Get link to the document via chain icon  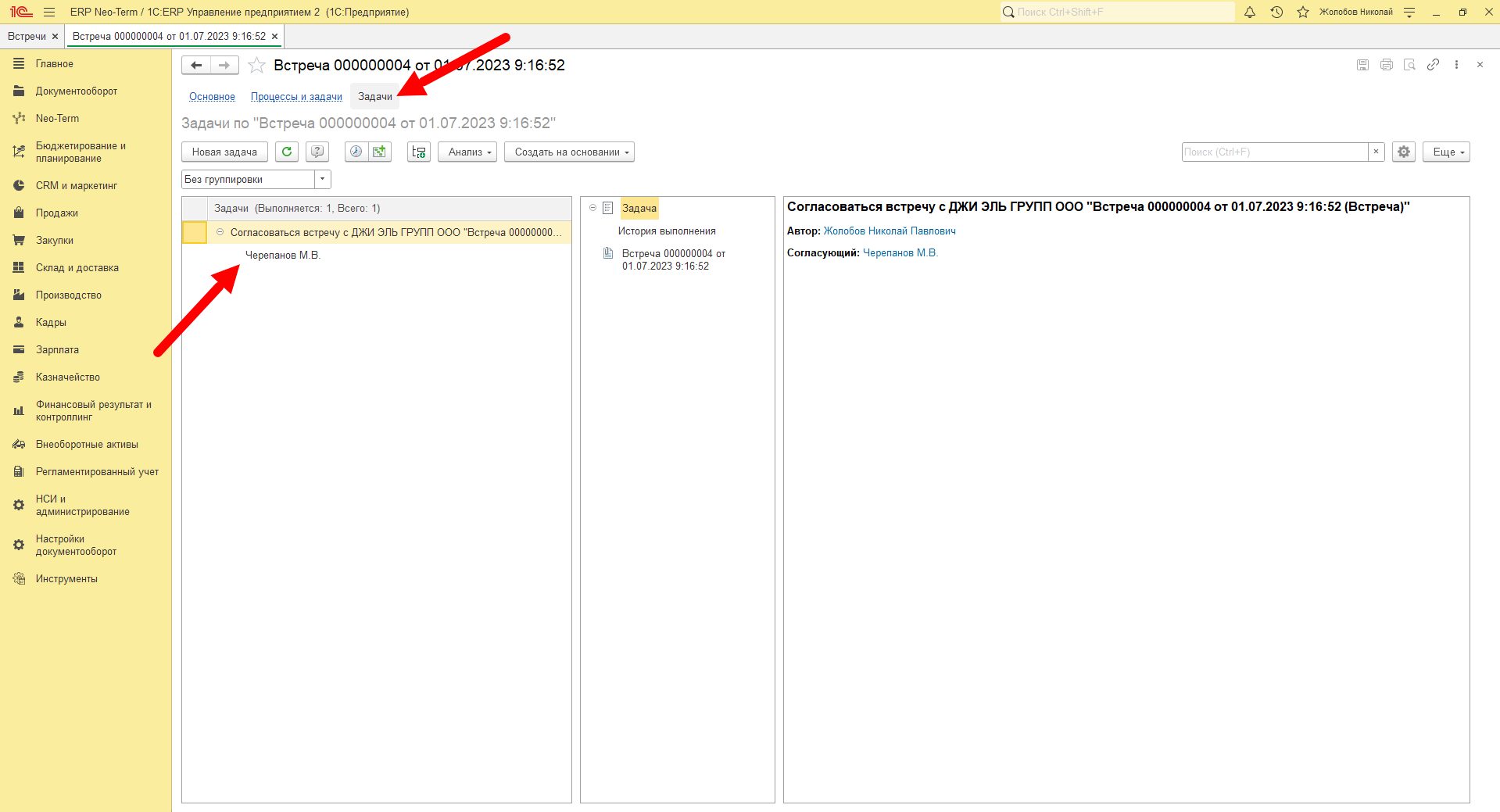tap(1433, 65)
